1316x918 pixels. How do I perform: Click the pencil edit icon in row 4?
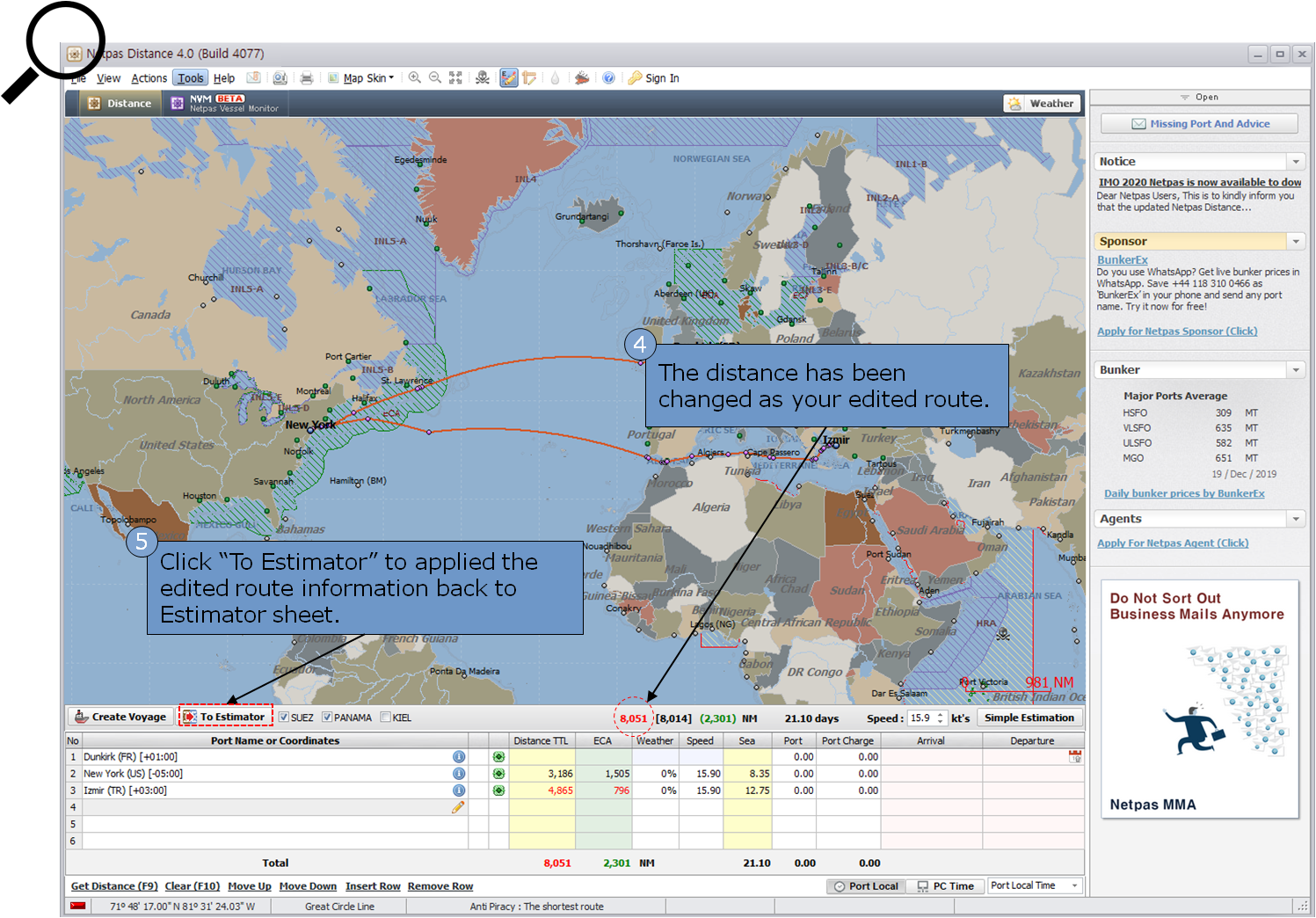tap(458, 807)
